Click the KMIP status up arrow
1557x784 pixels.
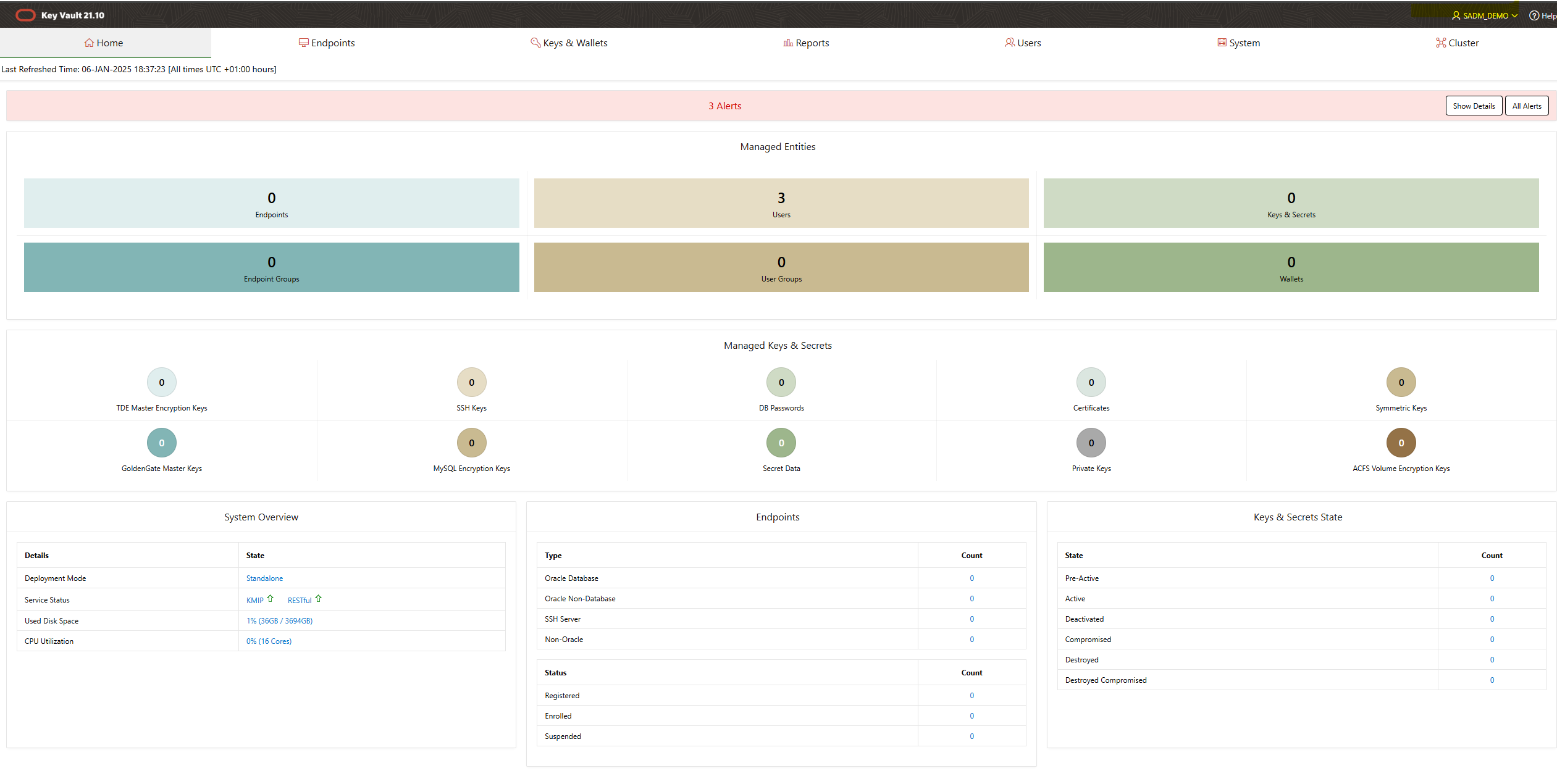271,599
